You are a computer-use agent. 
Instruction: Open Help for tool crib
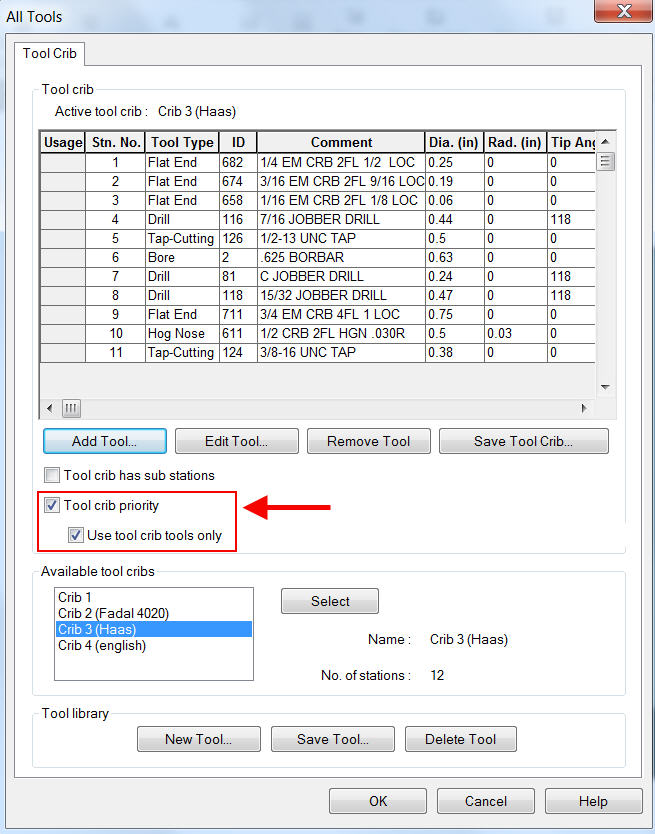coord(593,801)
